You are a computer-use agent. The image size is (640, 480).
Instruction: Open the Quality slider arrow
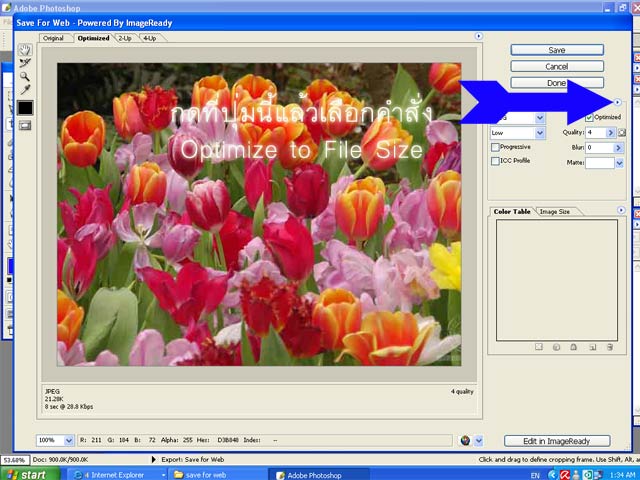(x=611, y=133)
